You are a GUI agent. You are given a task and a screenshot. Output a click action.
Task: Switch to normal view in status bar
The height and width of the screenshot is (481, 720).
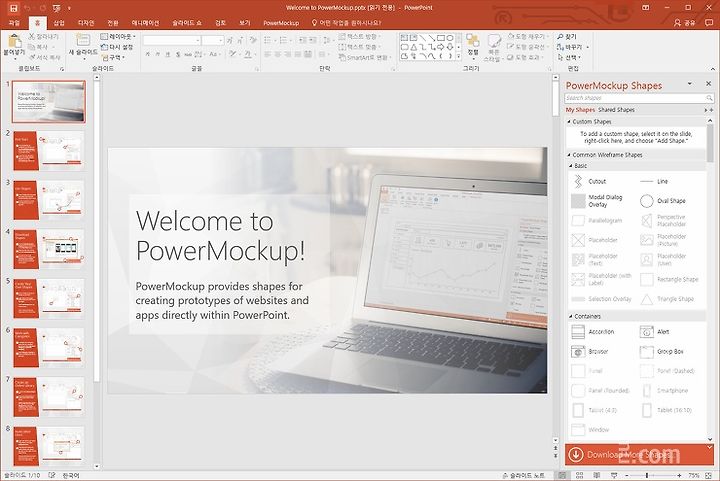tap(562, 475)
